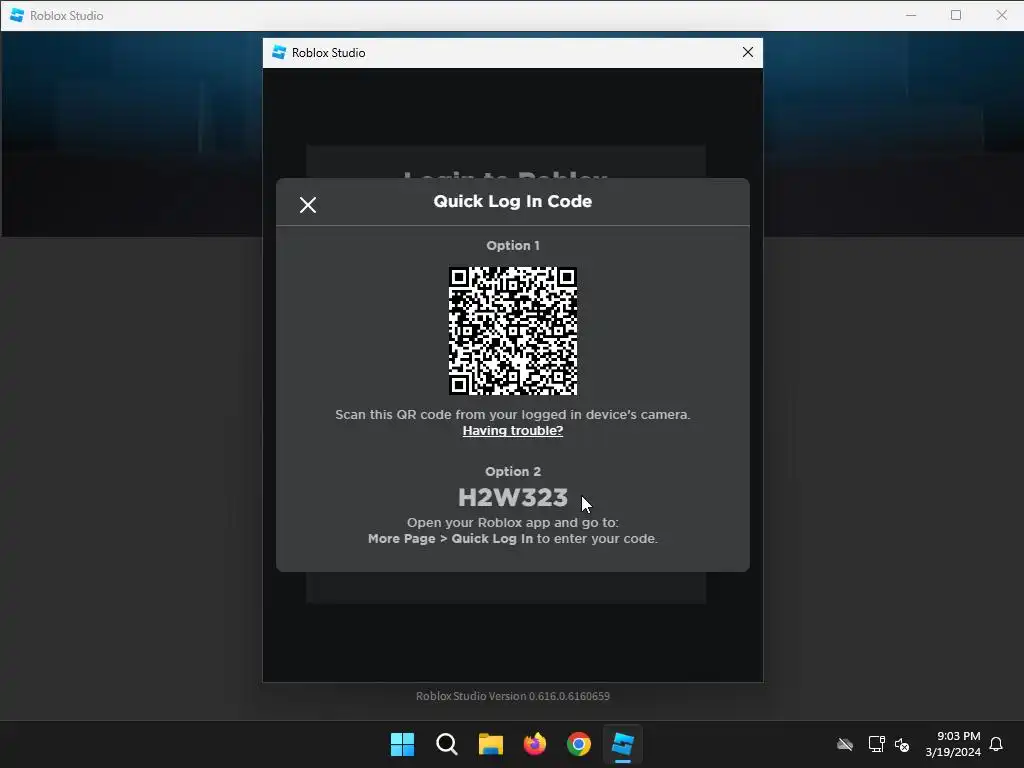The width and height of the screenshot is (1024, 768).
Task: Open Windows Search from the taskbar
Action: [x=447, y=744]
